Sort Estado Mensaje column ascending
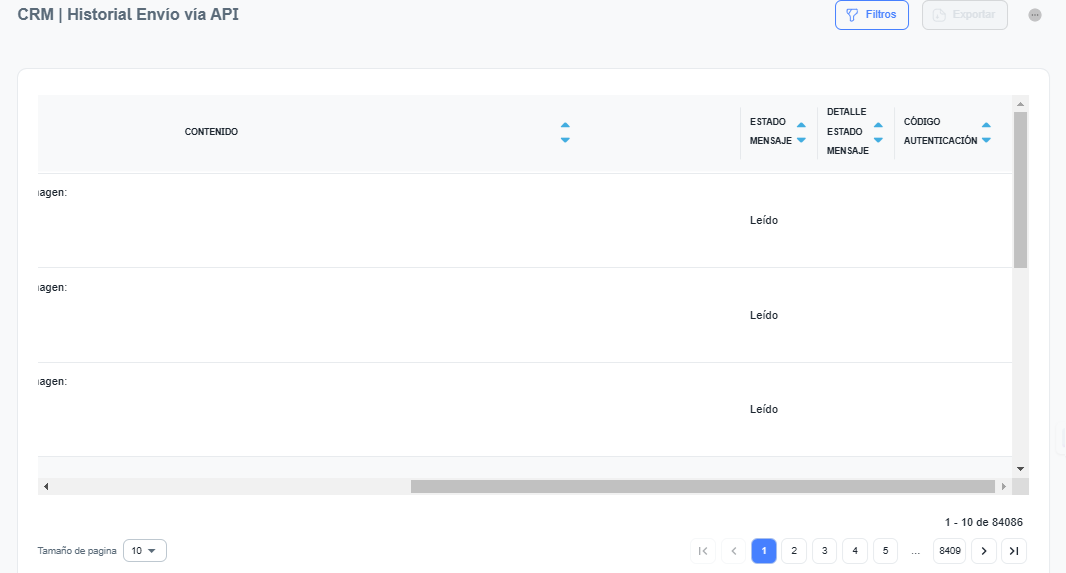1066x573 pixels. [801, 125]
